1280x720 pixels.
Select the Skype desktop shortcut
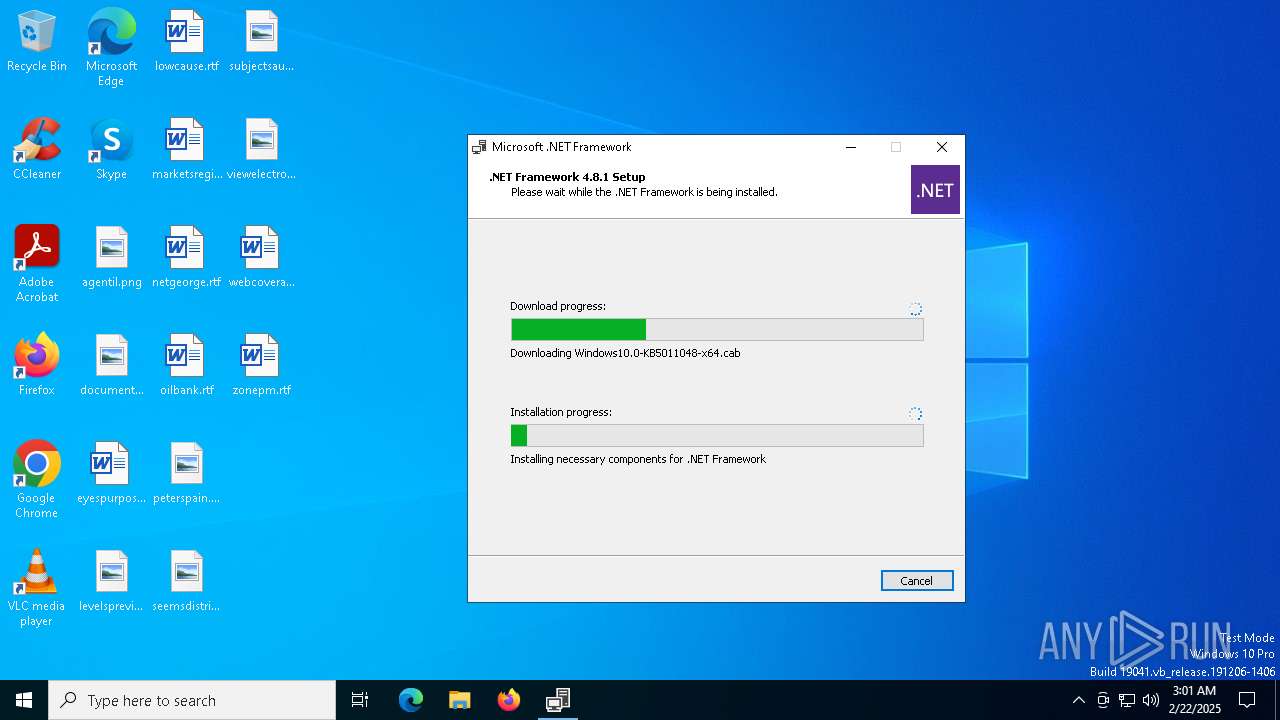pos(111,150)
